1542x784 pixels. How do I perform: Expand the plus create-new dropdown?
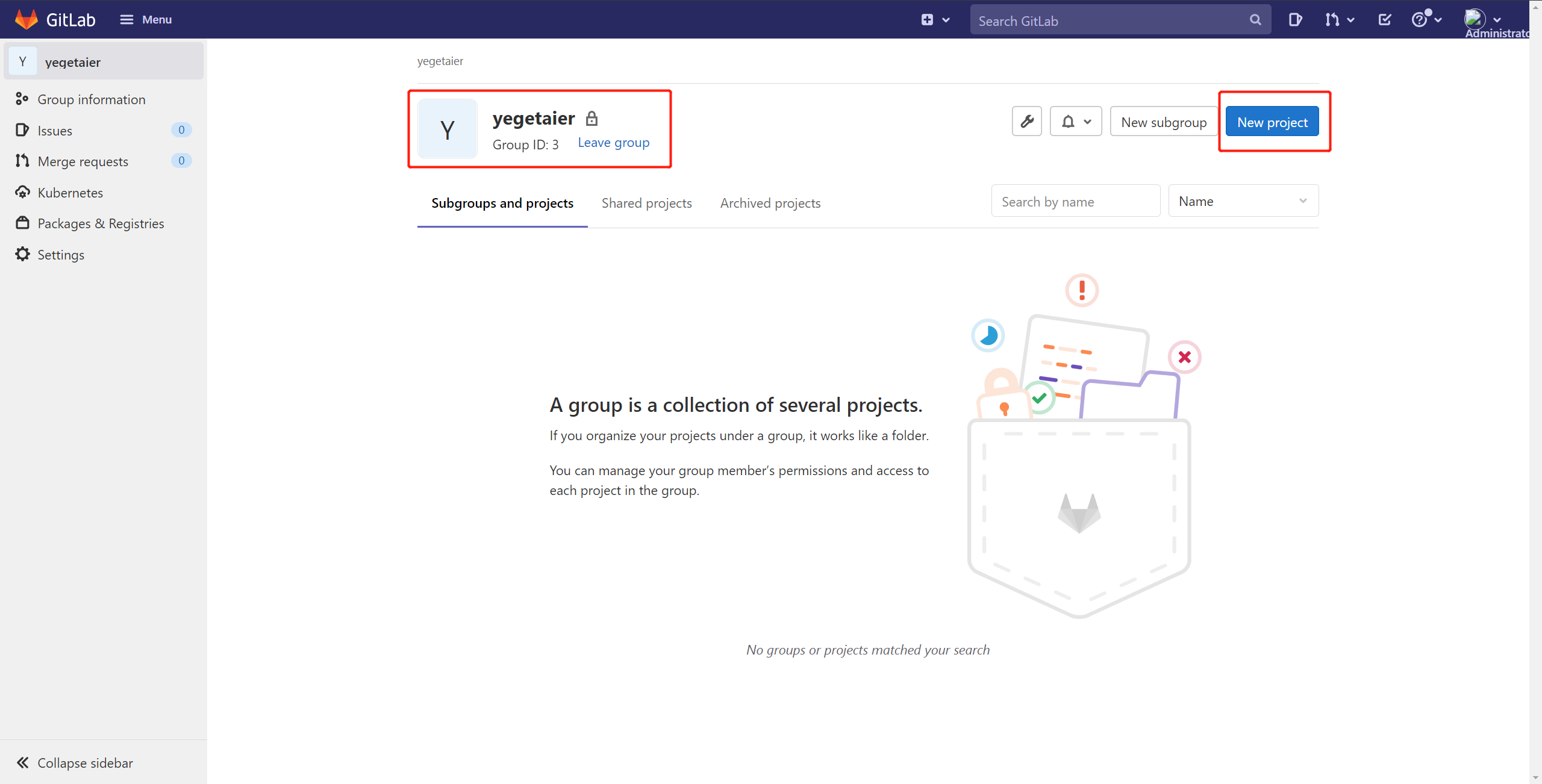point(935,20)
